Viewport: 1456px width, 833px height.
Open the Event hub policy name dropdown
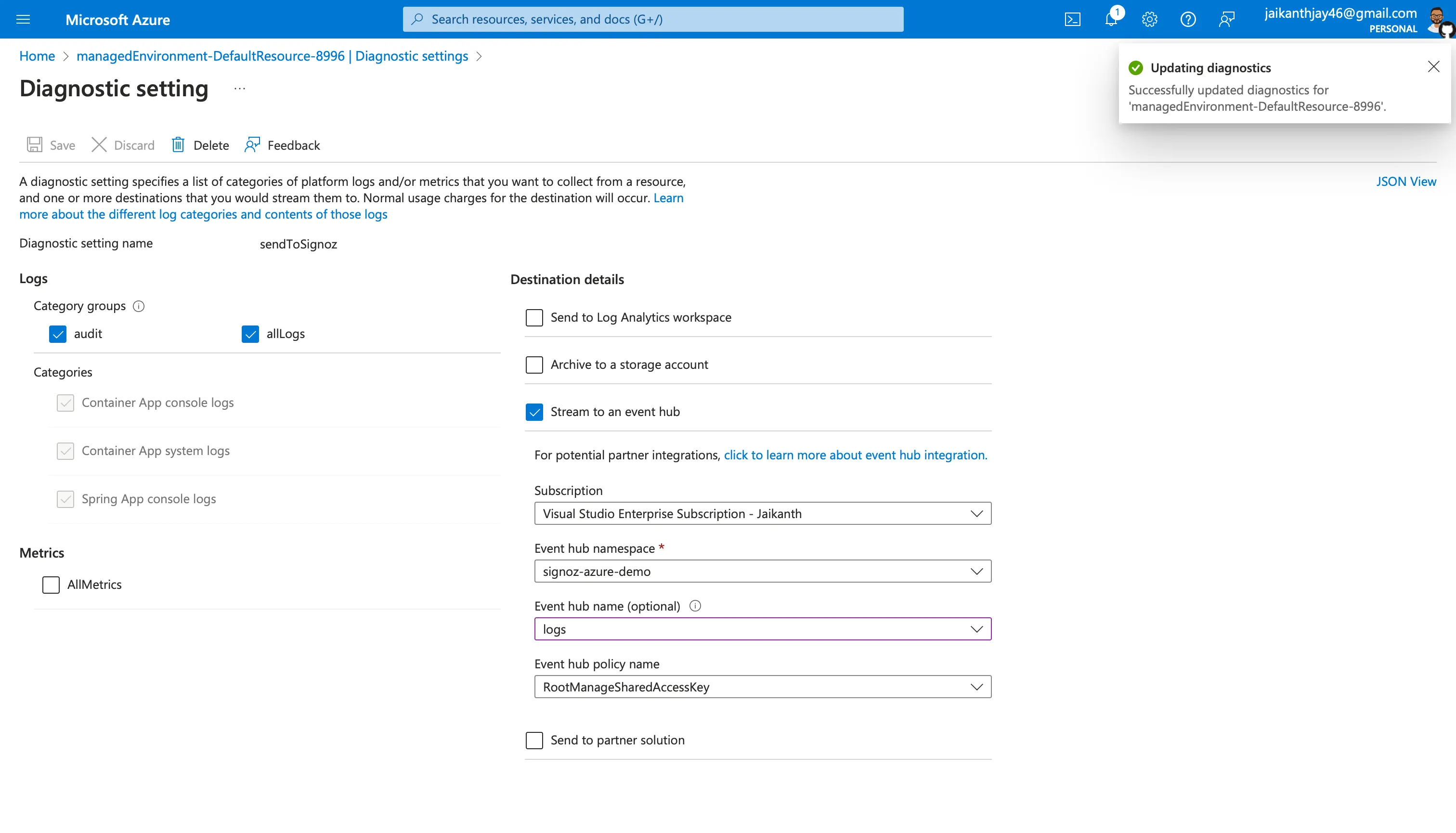[x=763, y=687]
